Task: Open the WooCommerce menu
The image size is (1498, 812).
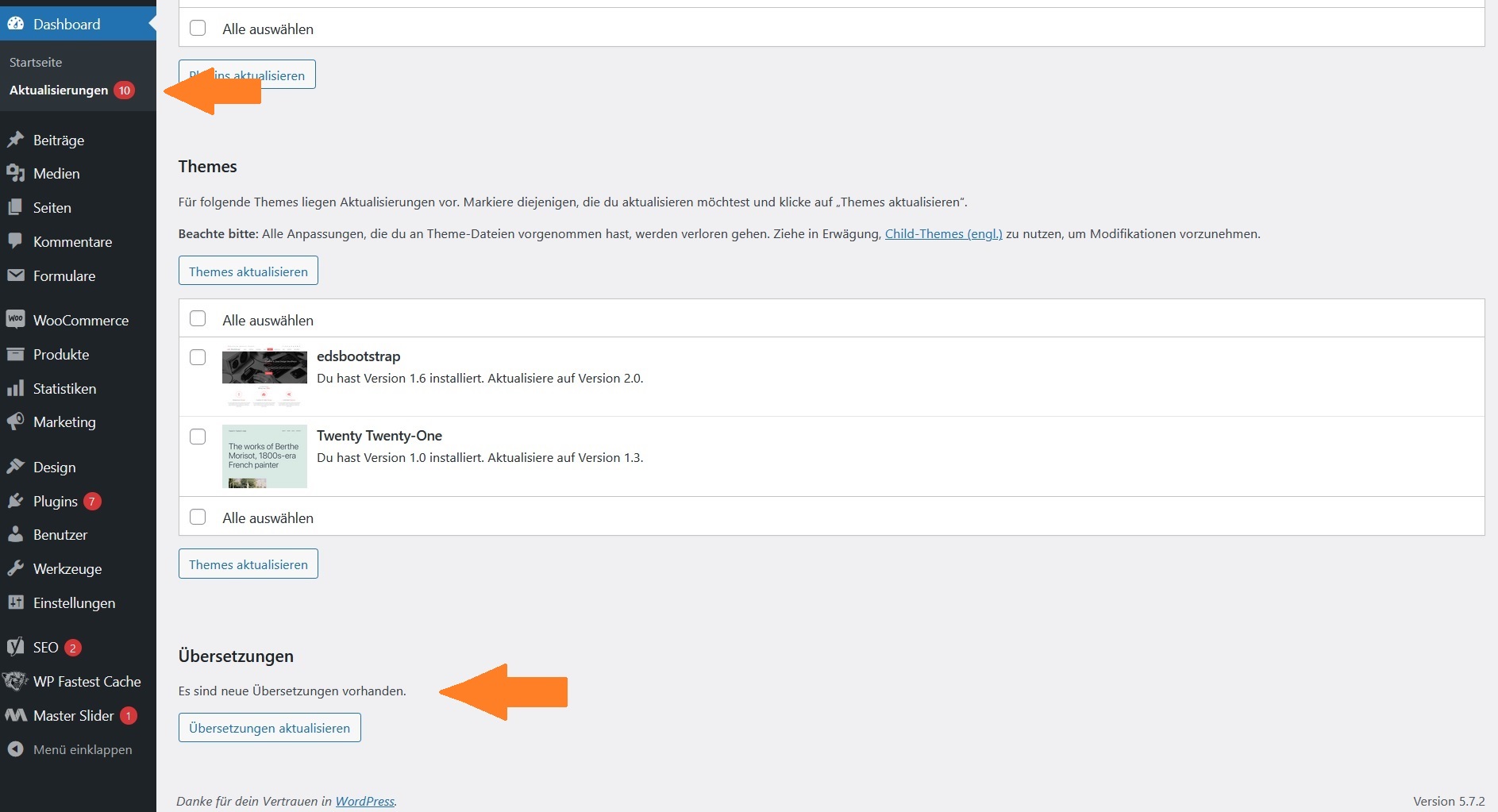Action: pos(78,320)
